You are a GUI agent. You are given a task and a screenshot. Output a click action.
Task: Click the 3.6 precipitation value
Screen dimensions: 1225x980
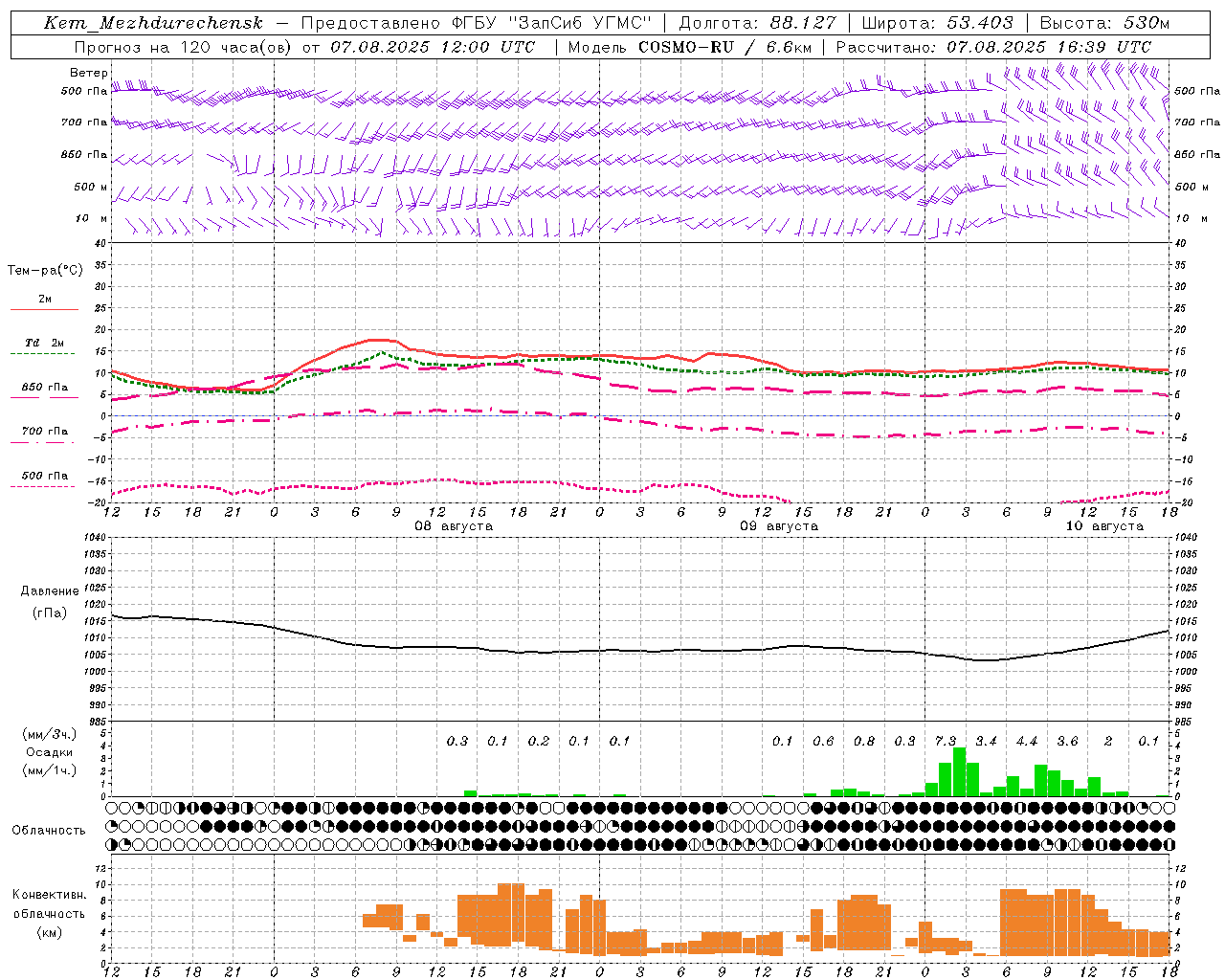point(1067,741)
